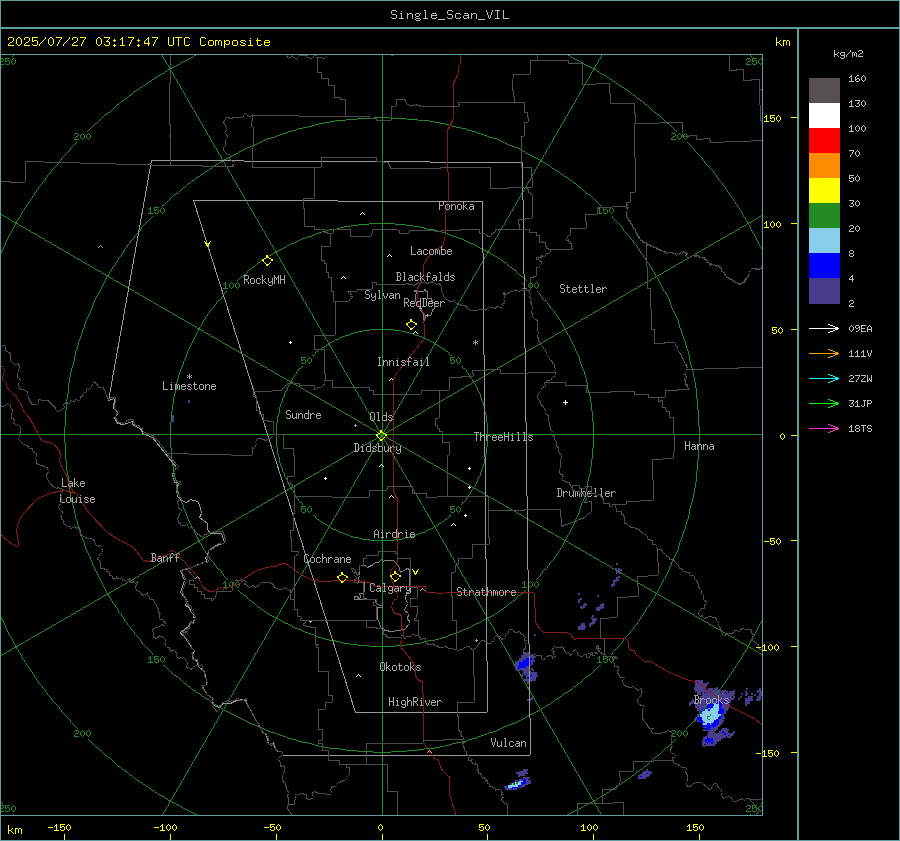The image size is (900, 841).
Task: Click the yellow V marker beside Calgary's diamond
Action: [416, 572]
